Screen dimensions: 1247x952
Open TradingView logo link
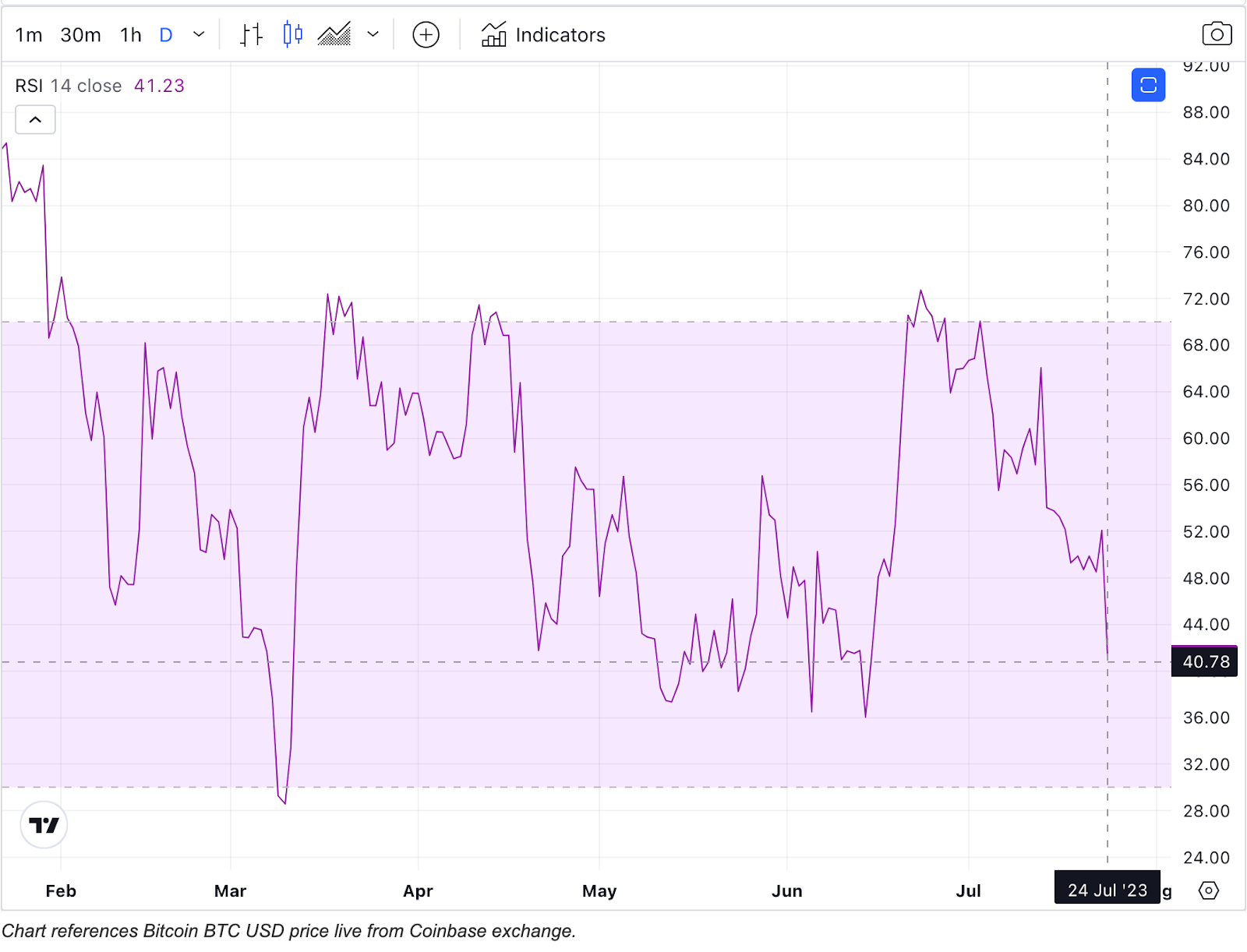(44, 825)
